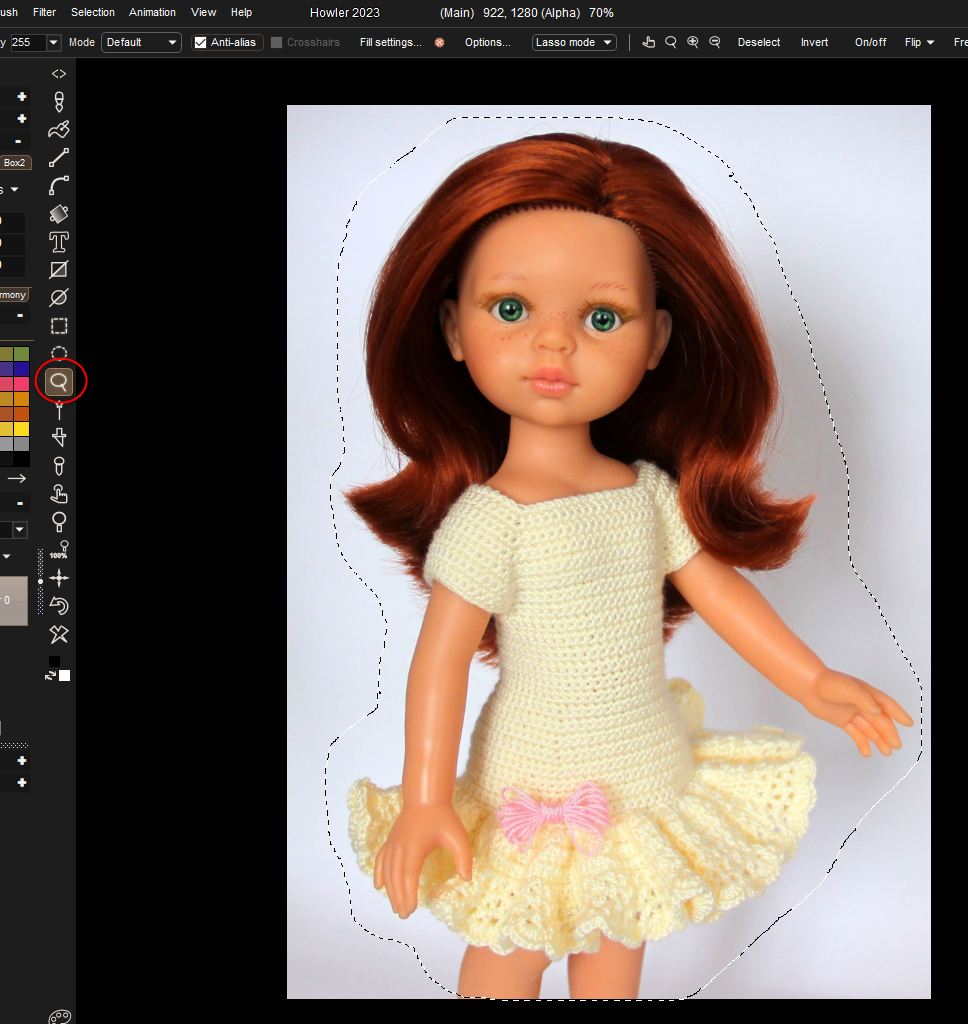The width and height of the screenshot is (968, 1024).
Task: Select the rectangular selection tool
Action: (59, 326)
